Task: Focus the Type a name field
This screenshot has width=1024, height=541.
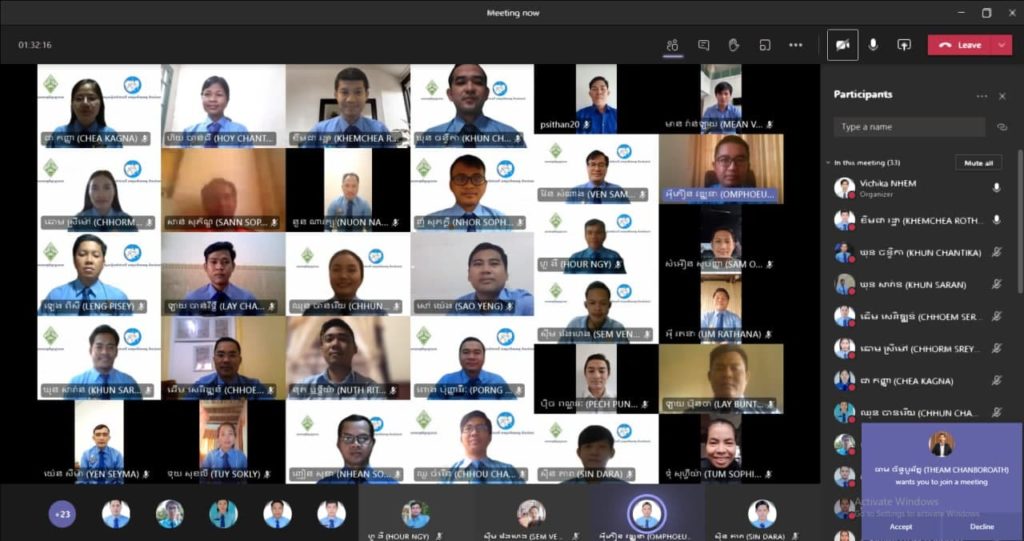Action: click(909, 127)
